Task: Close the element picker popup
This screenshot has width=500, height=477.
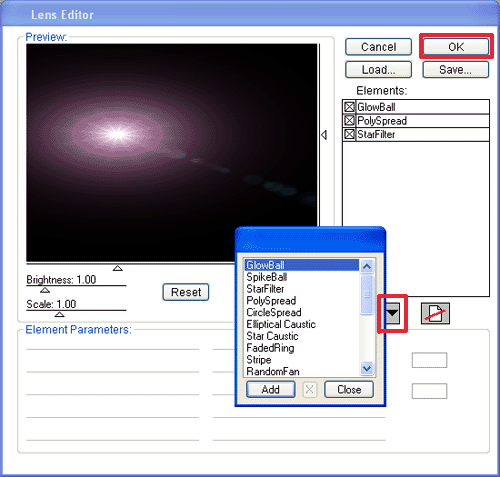Action: point(349,389)
